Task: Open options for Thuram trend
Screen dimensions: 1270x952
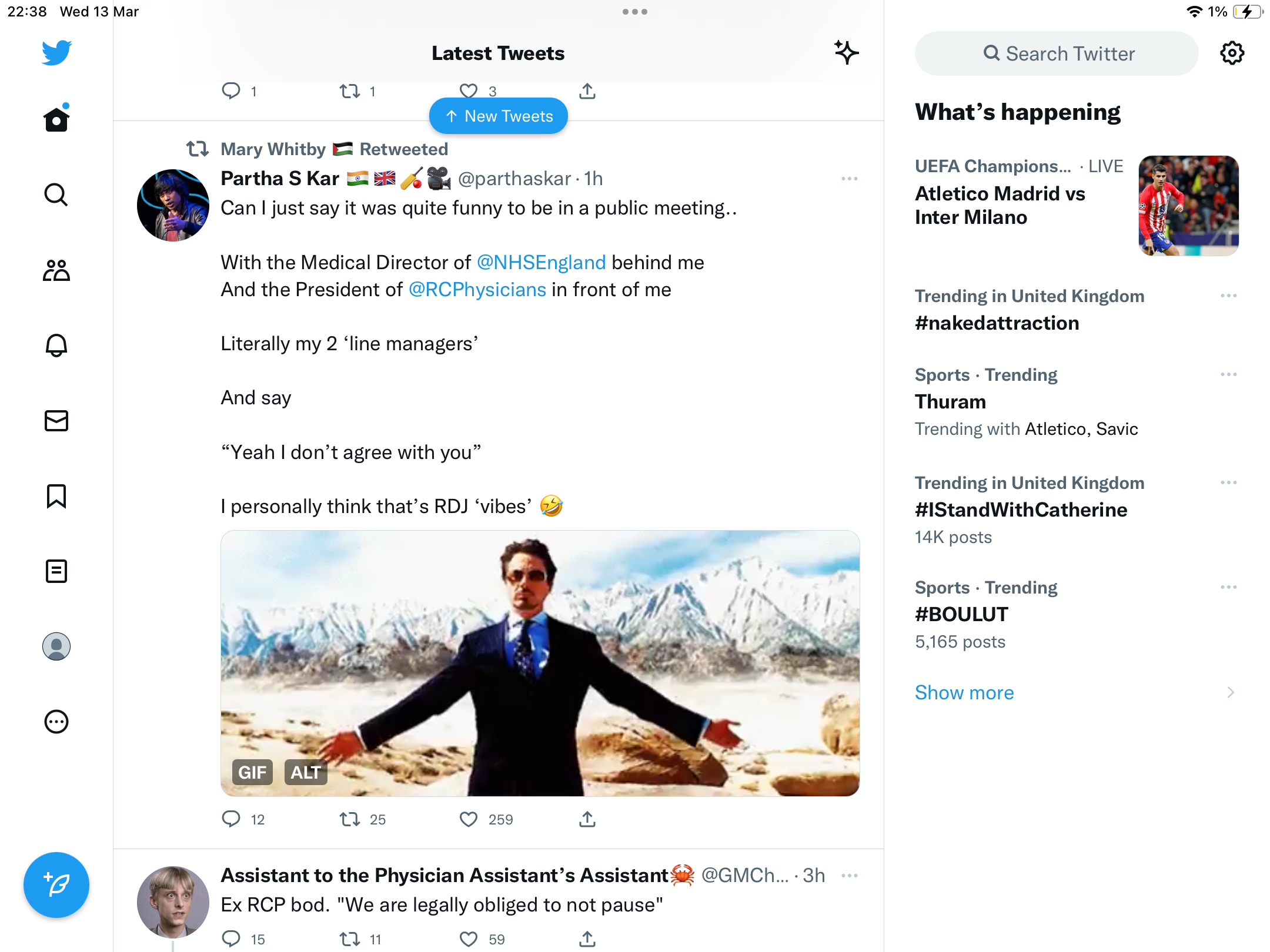Action: (x=1229, y=374)
